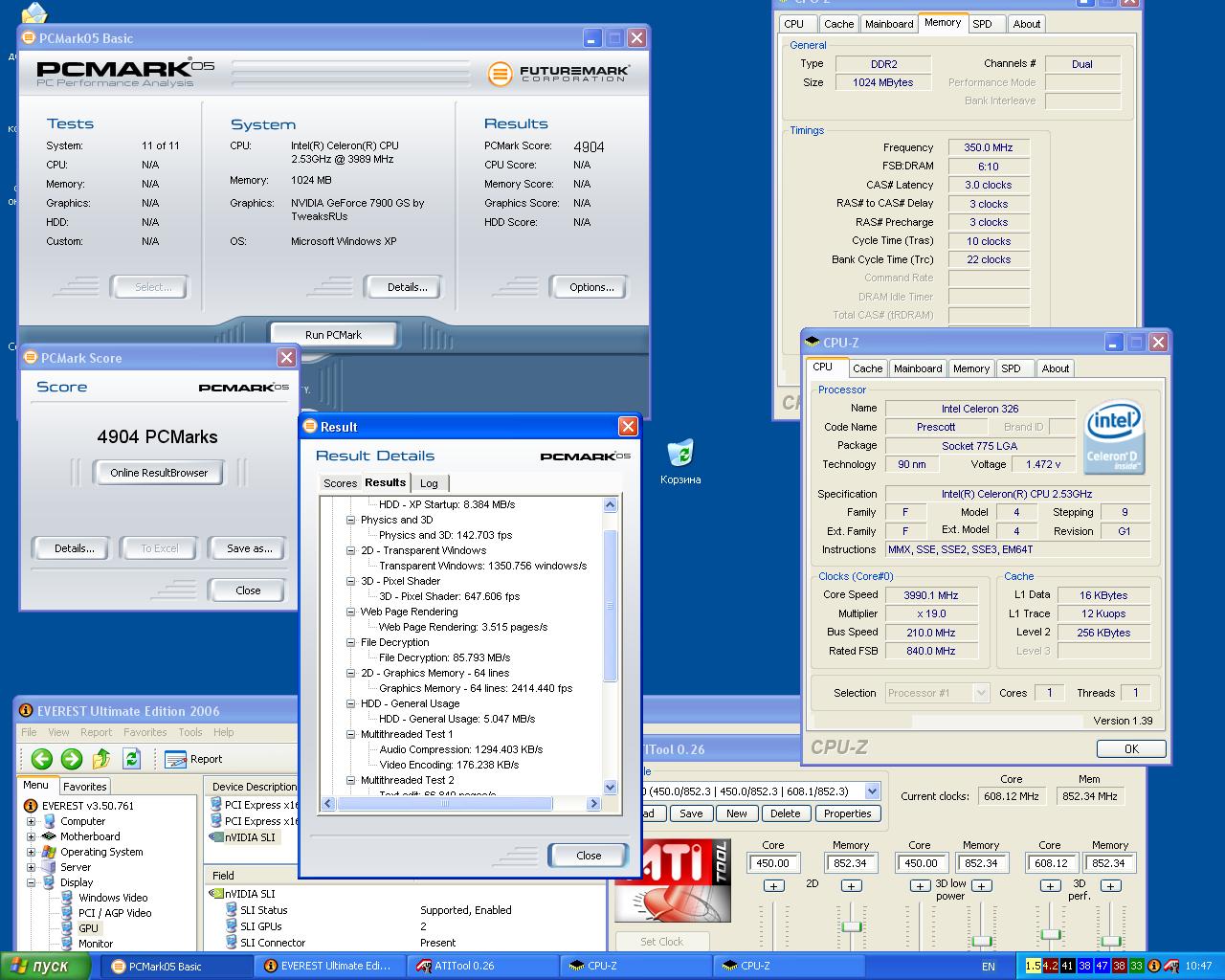Screen dimensions: 1225x980
Task: Select the Server icon in EVEREST tree
Action: click(50, 867)
